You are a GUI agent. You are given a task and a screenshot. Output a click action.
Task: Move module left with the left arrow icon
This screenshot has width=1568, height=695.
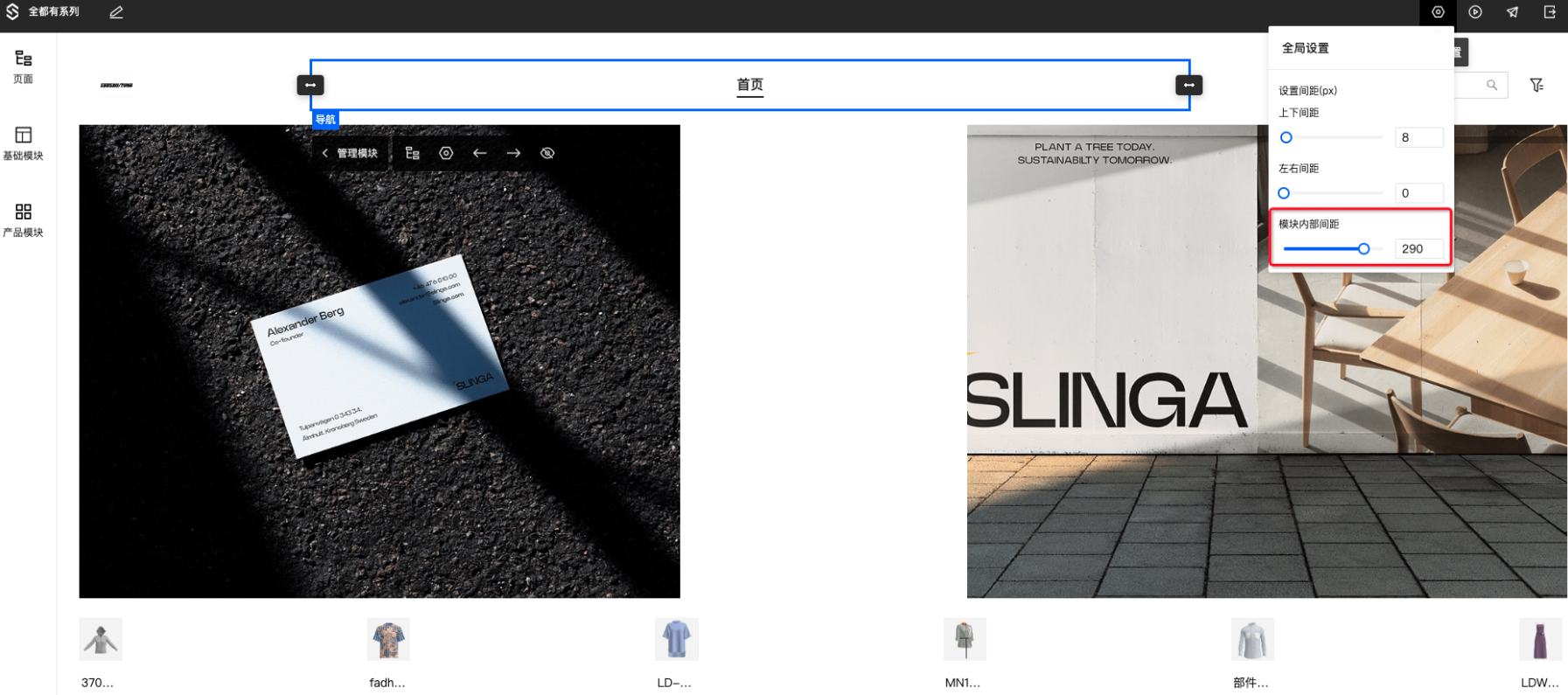[479, 153]
